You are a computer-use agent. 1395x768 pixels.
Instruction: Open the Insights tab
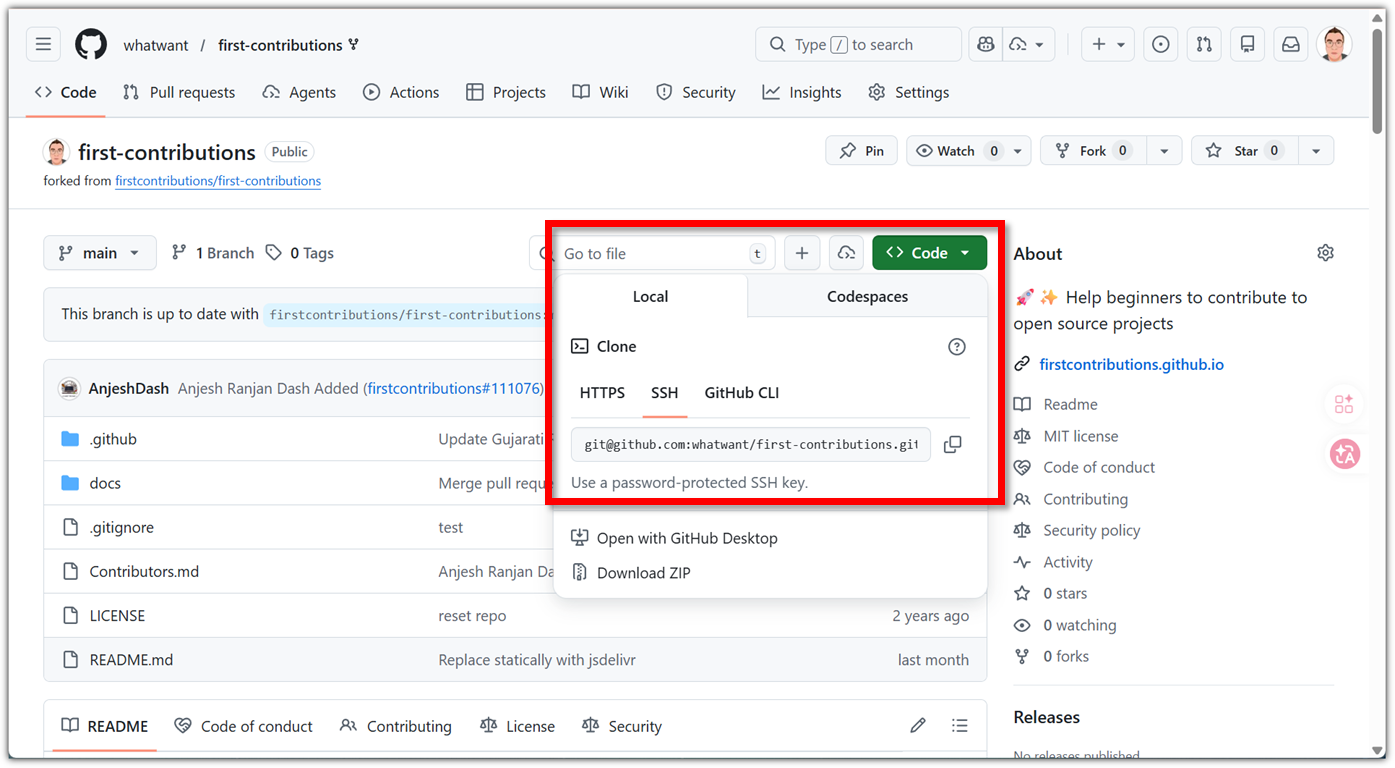tap(802, 92)
